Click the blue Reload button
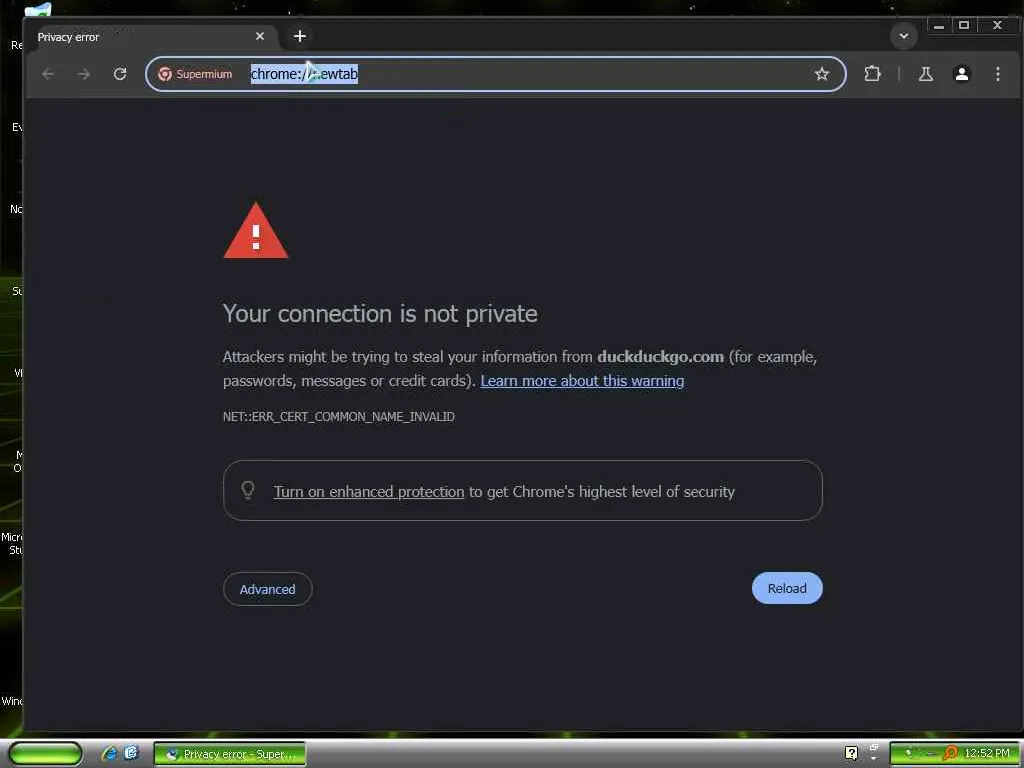 (787, 588)
